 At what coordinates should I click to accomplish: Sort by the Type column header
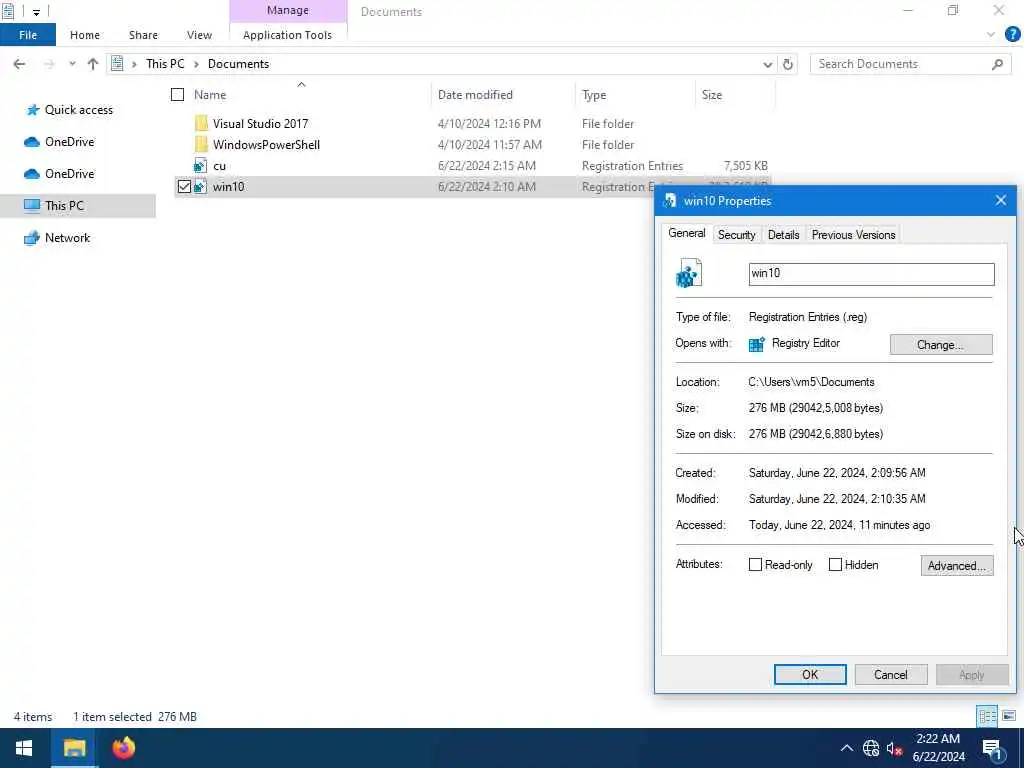click(594, 95)
